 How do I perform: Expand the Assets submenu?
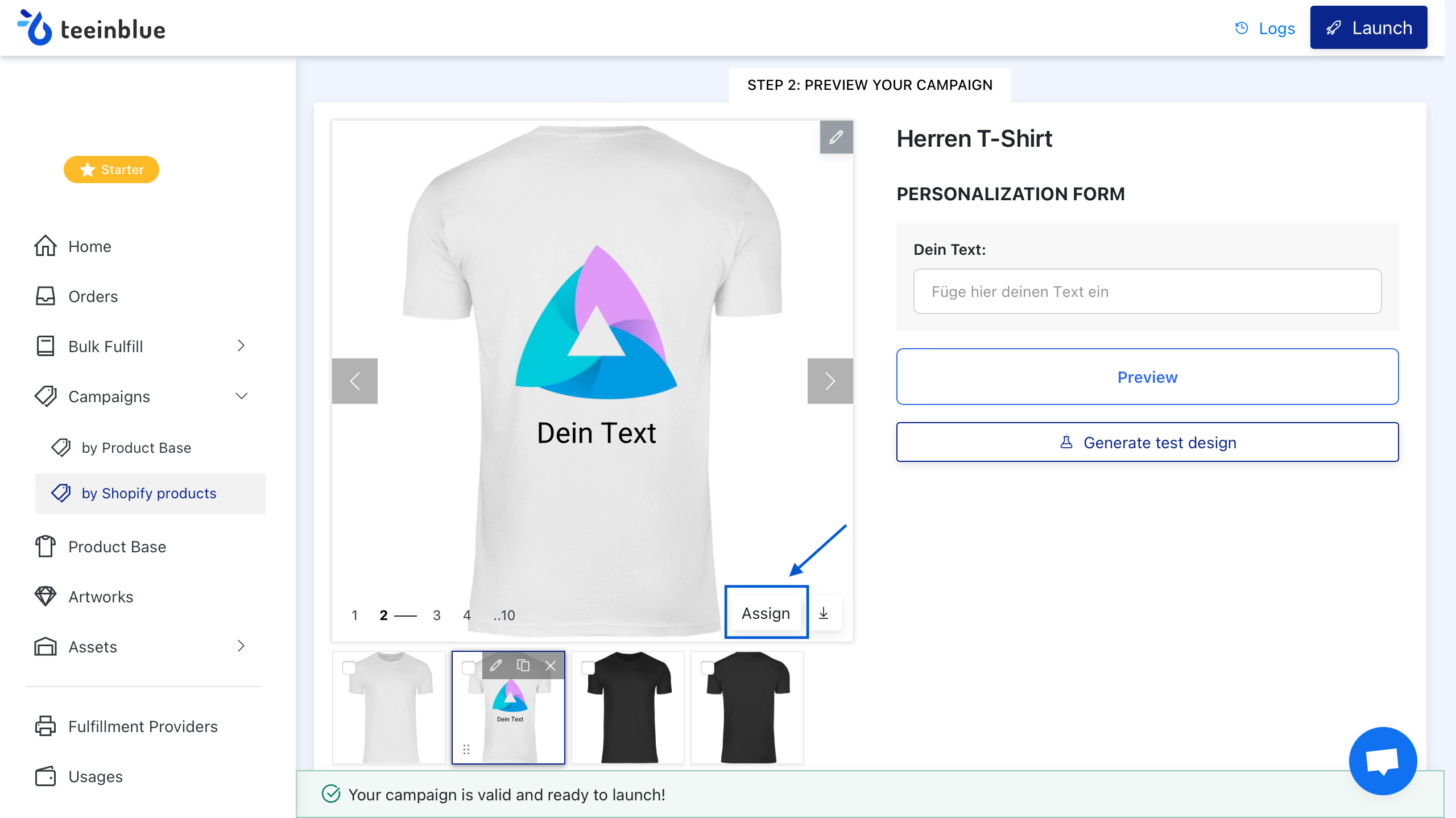241,646
